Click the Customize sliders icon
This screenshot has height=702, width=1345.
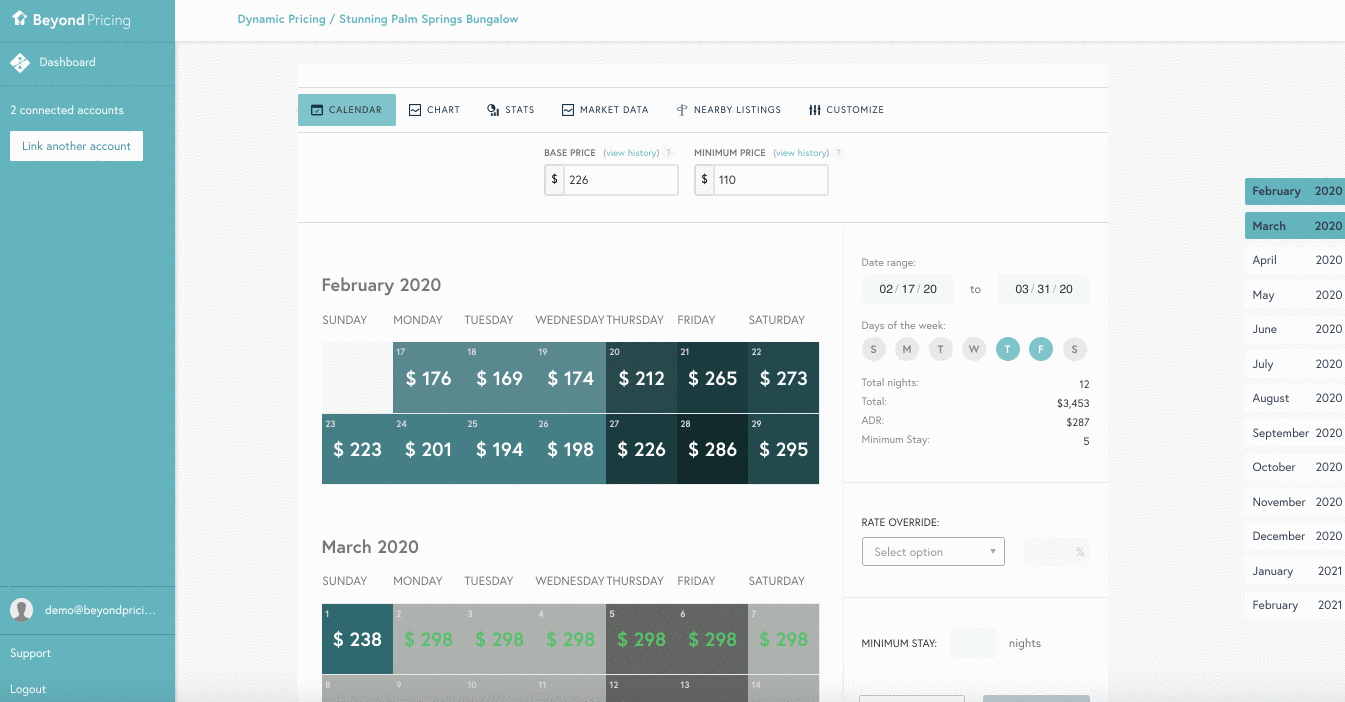coord(815,110)
